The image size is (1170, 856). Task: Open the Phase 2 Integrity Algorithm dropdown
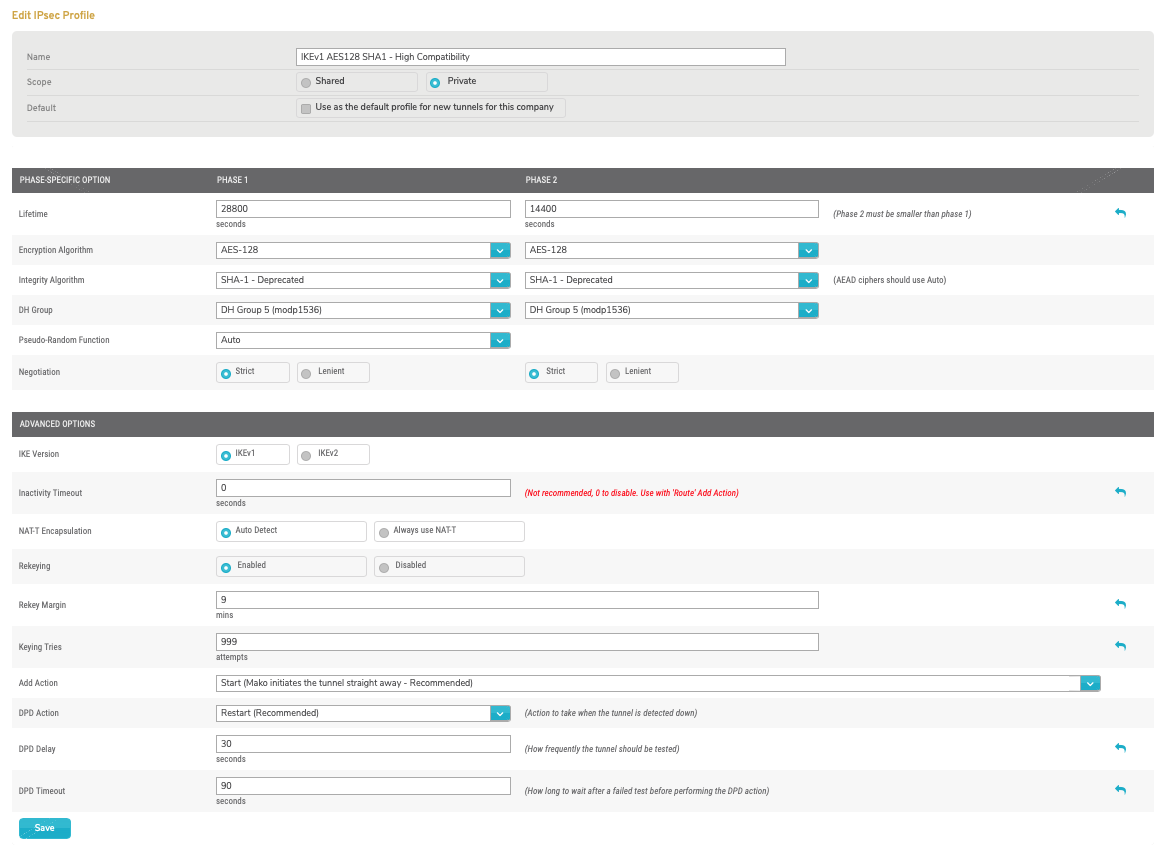(808, 280)
